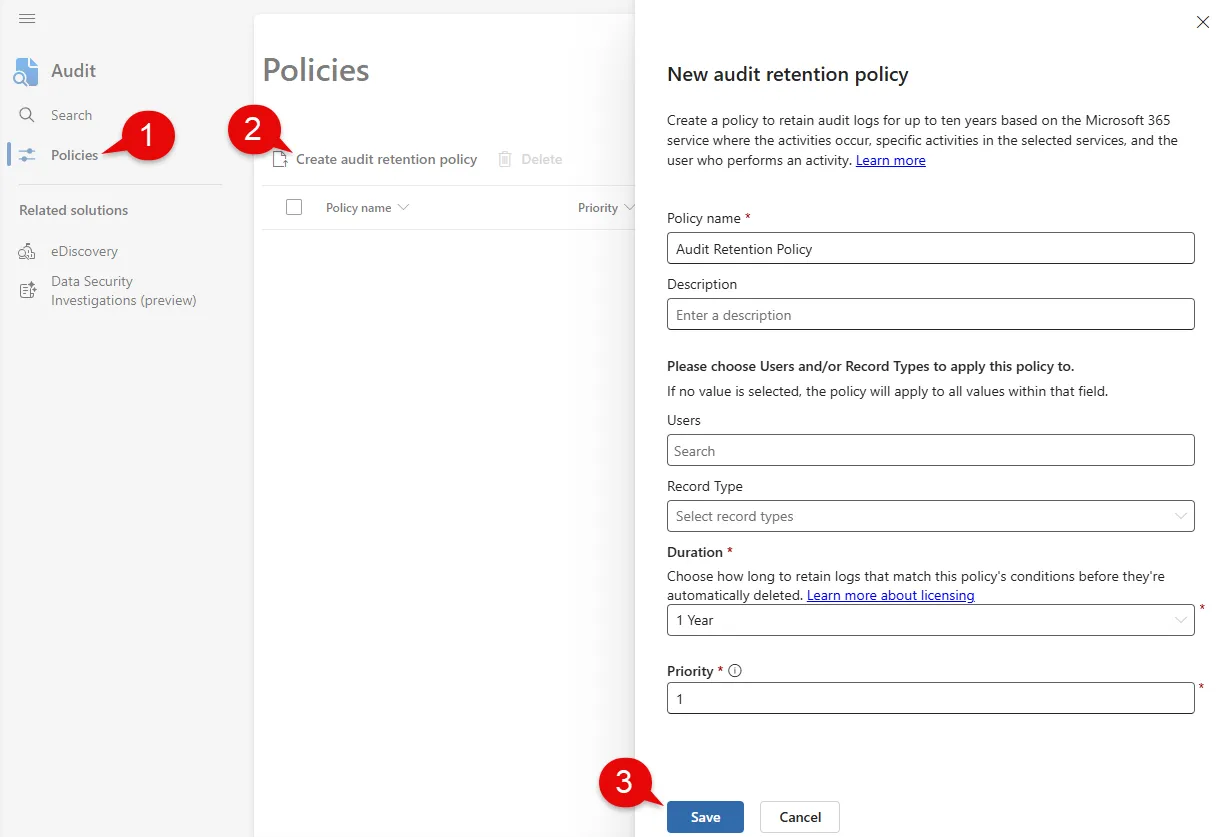Save the new audit retention policy

click(704, 816)
